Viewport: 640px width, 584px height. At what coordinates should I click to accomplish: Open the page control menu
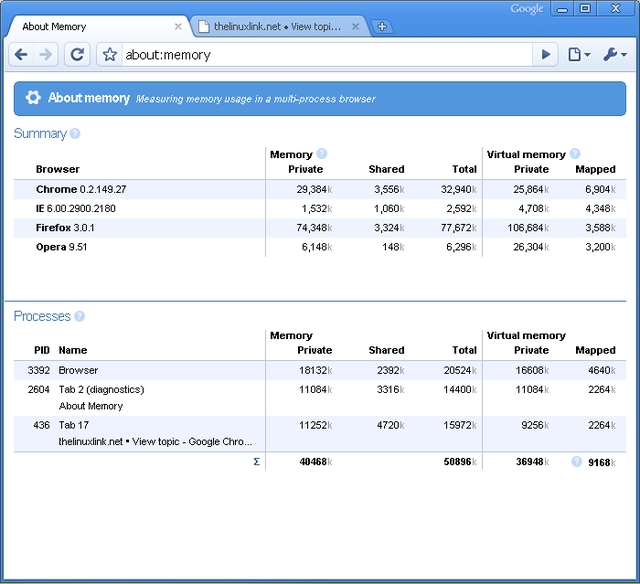coord(579,54)
